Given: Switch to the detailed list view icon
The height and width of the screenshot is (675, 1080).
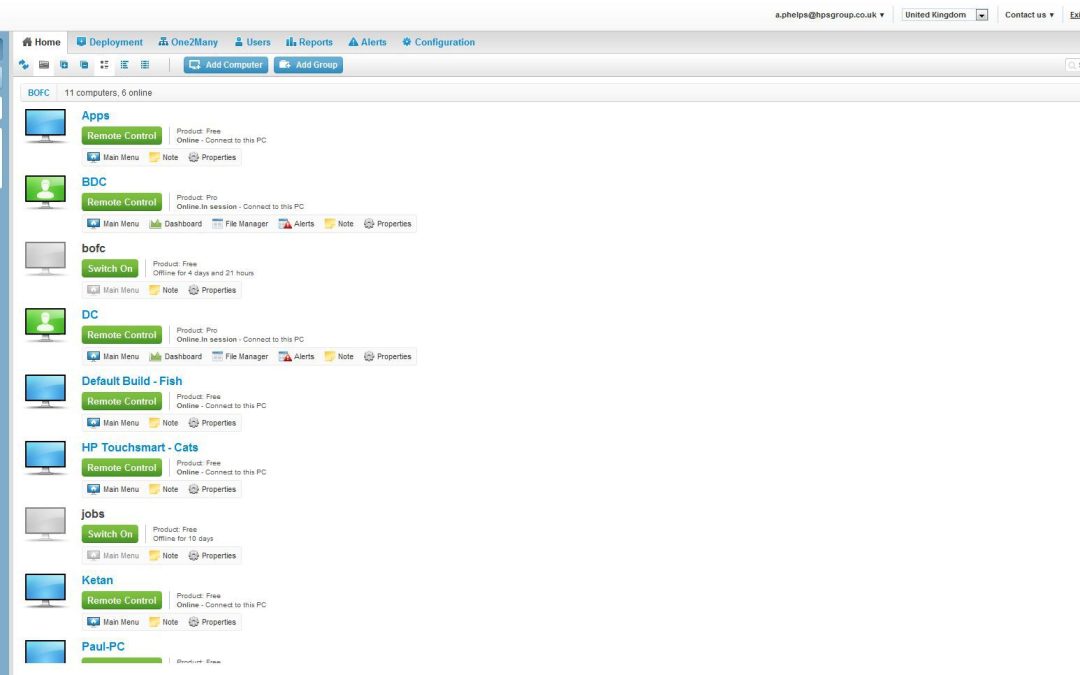Looking at the screenshot, I should [125, 65].
